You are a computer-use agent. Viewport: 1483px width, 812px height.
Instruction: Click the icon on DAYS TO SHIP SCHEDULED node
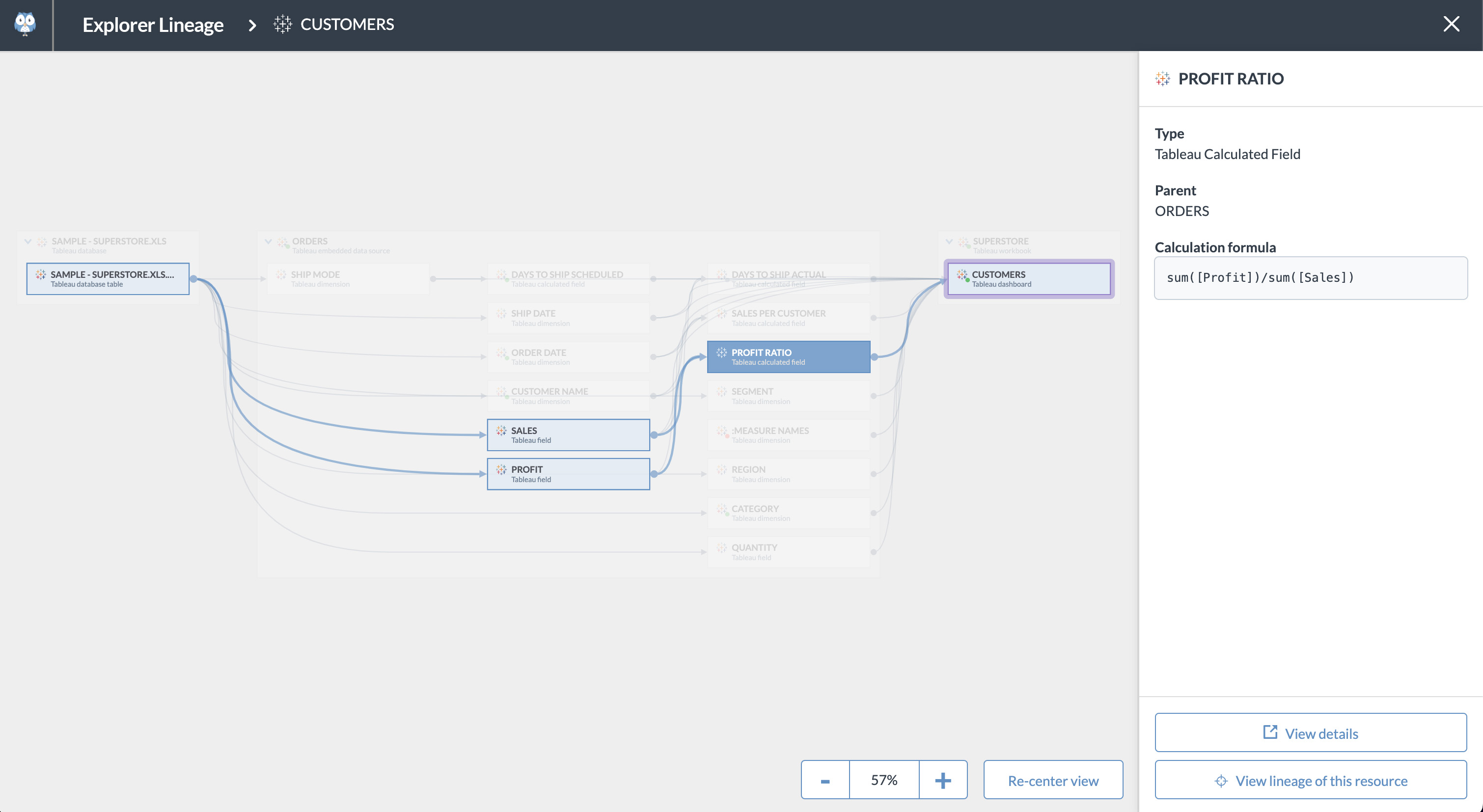(501, 275)
